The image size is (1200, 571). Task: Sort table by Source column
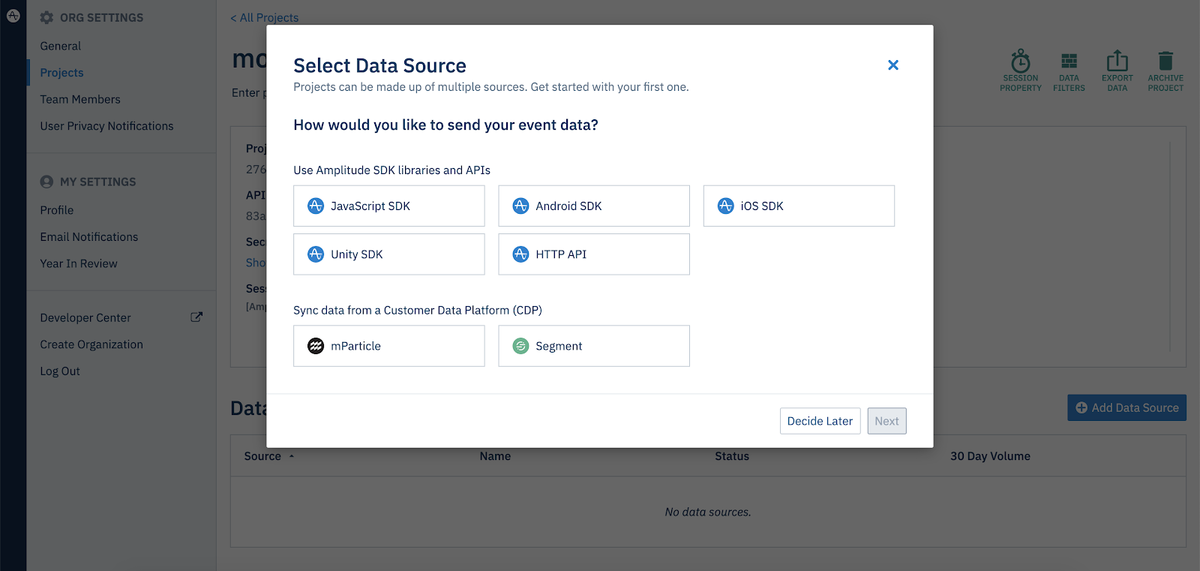[x=269, y=456]
